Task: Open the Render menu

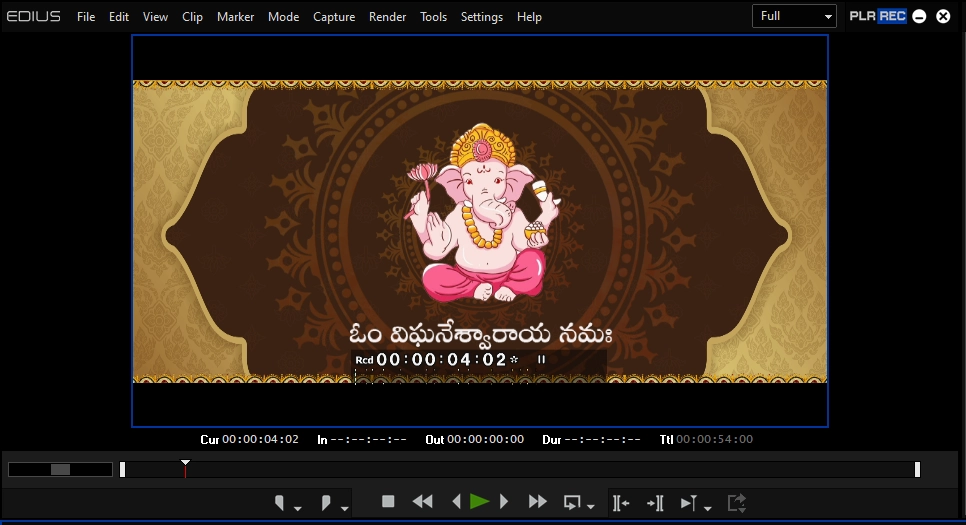Action: (388, 17)
